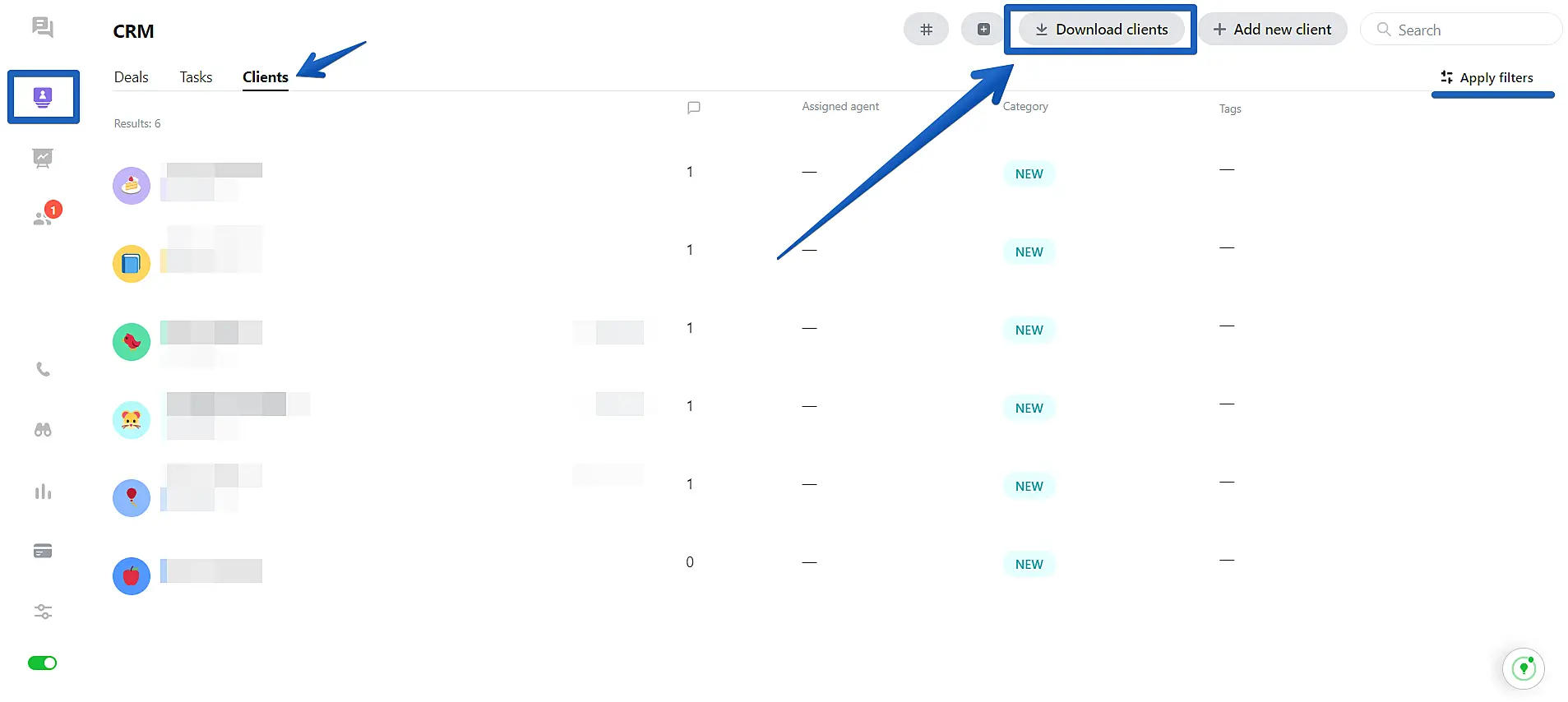
Task: Click the green help widget icon
Action: (1524, 668)
